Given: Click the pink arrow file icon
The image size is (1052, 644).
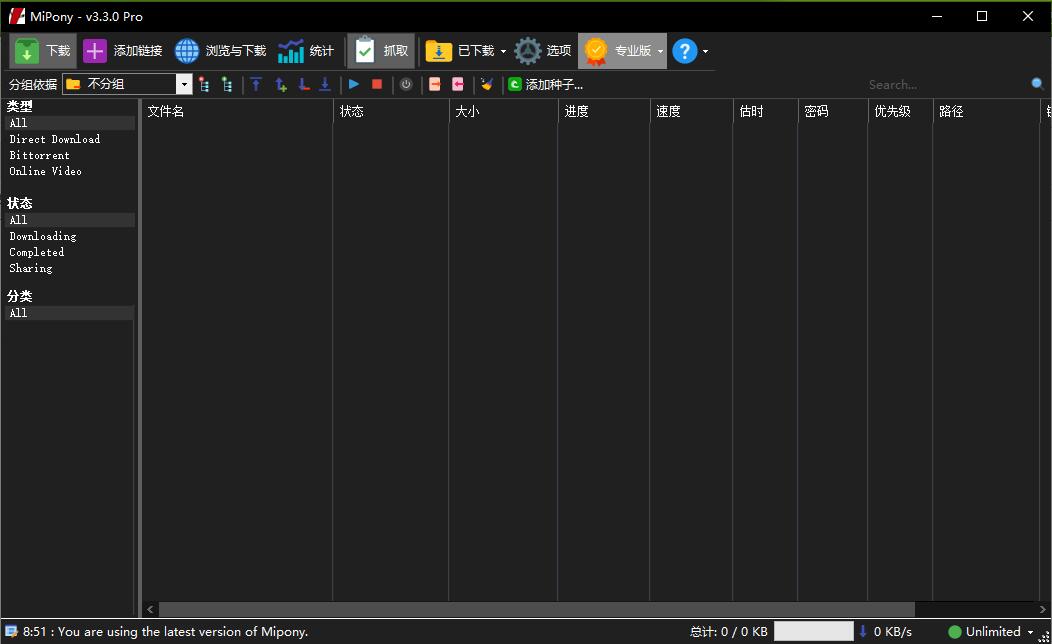Looking at the screenshot, I should click(x=458, y=85).
